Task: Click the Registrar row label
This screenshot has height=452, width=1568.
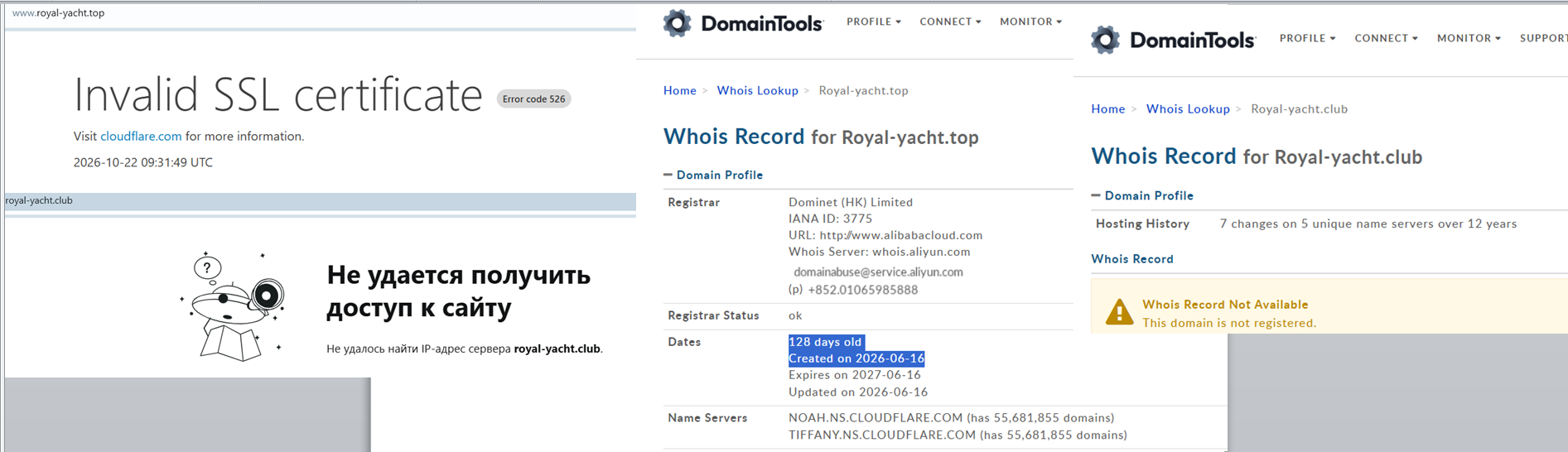Action: pos(694,202)
